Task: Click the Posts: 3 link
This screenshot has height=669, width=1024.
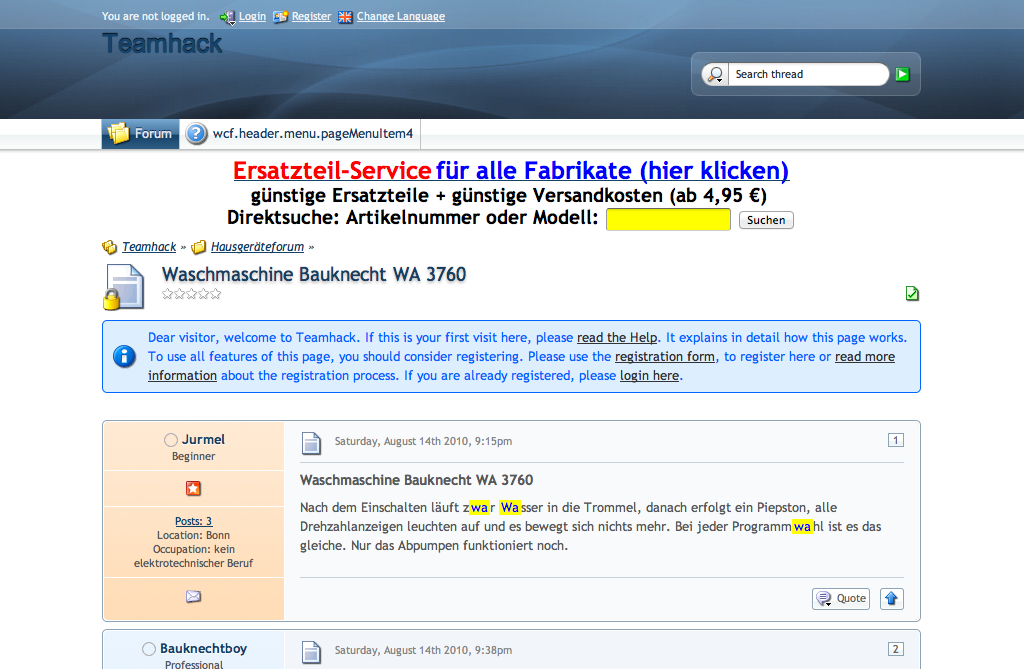Action: tap(193, 521)
